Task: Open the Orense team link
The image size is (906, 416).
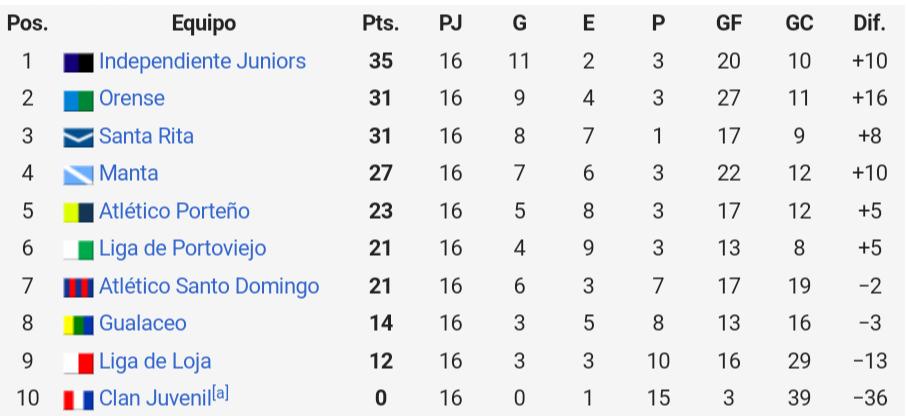Action: [x=132, y=98]
